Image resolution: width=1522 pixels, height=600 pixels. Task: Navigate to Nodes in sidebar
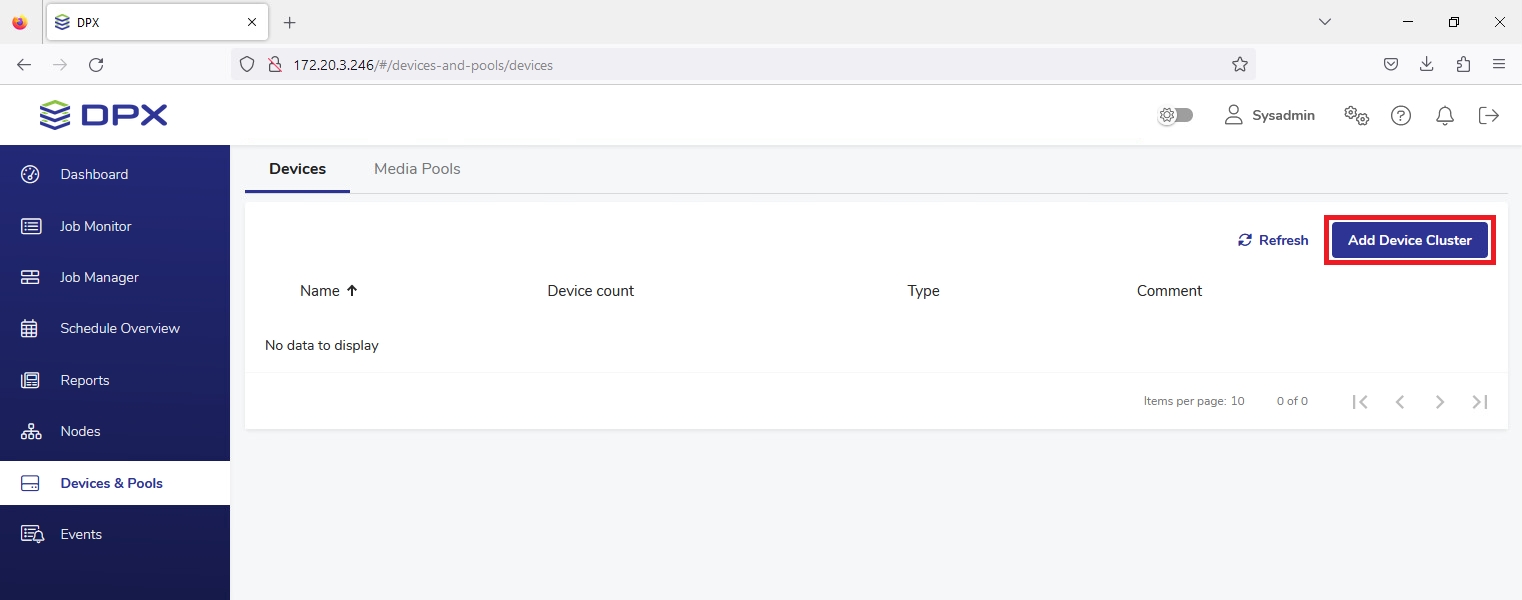pos(80,431)
